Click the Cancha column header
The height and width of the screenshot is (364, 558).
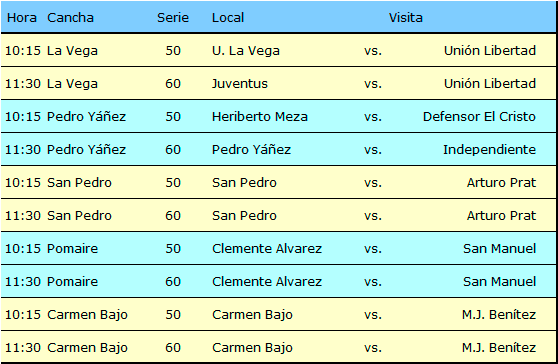[70, 17]
